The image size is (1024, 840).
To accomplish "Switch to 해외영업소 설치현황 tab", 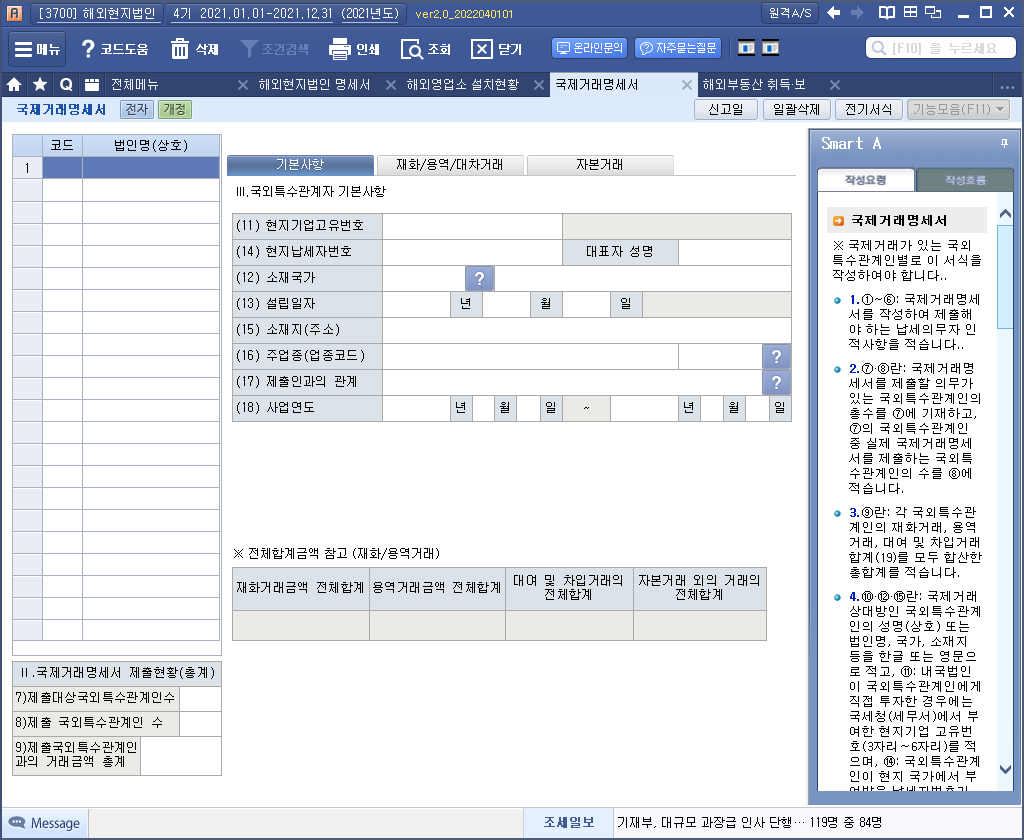I will click(462, 84).
